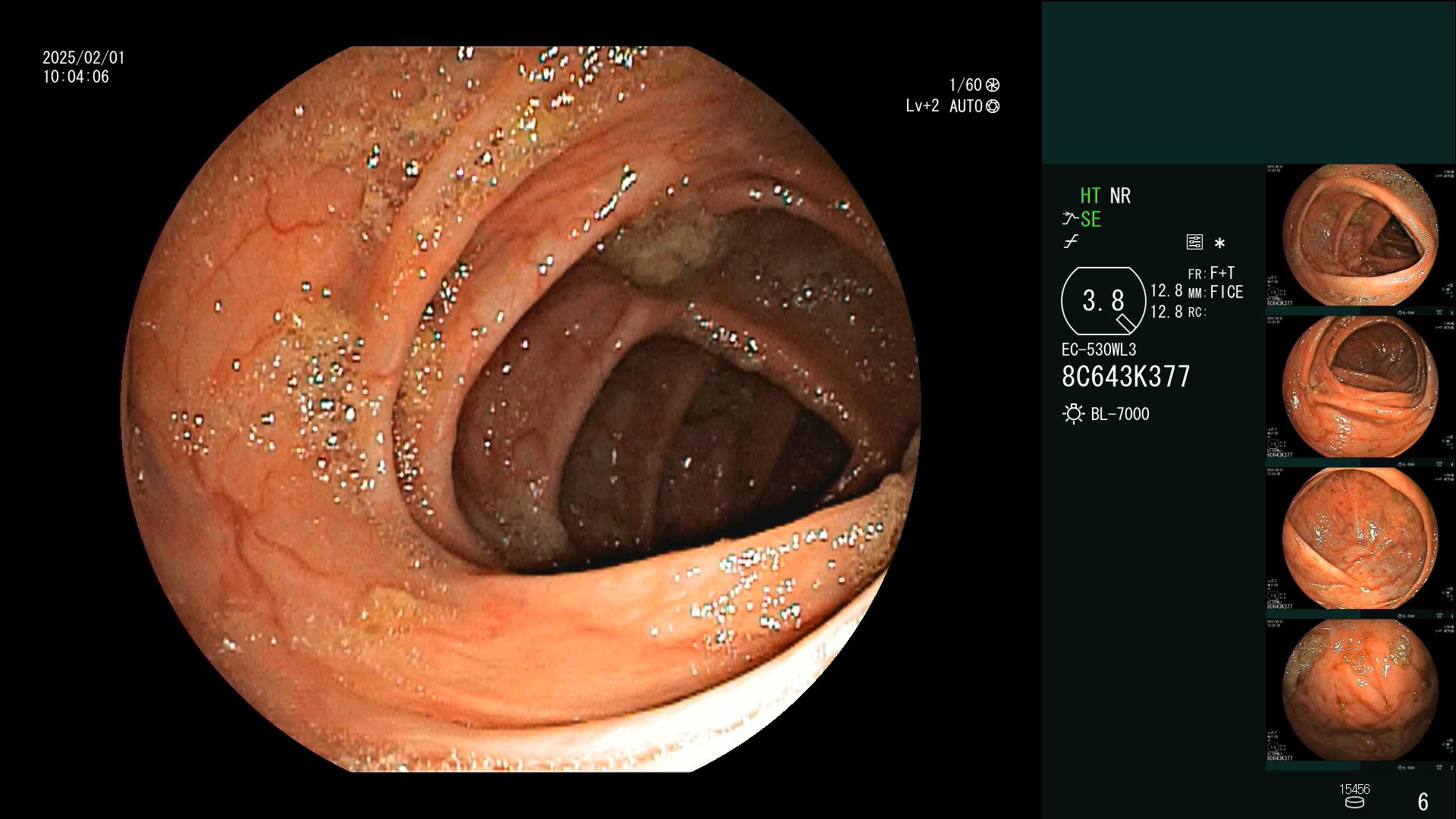Click the storage disk icon below 15456

point(1354,802)
